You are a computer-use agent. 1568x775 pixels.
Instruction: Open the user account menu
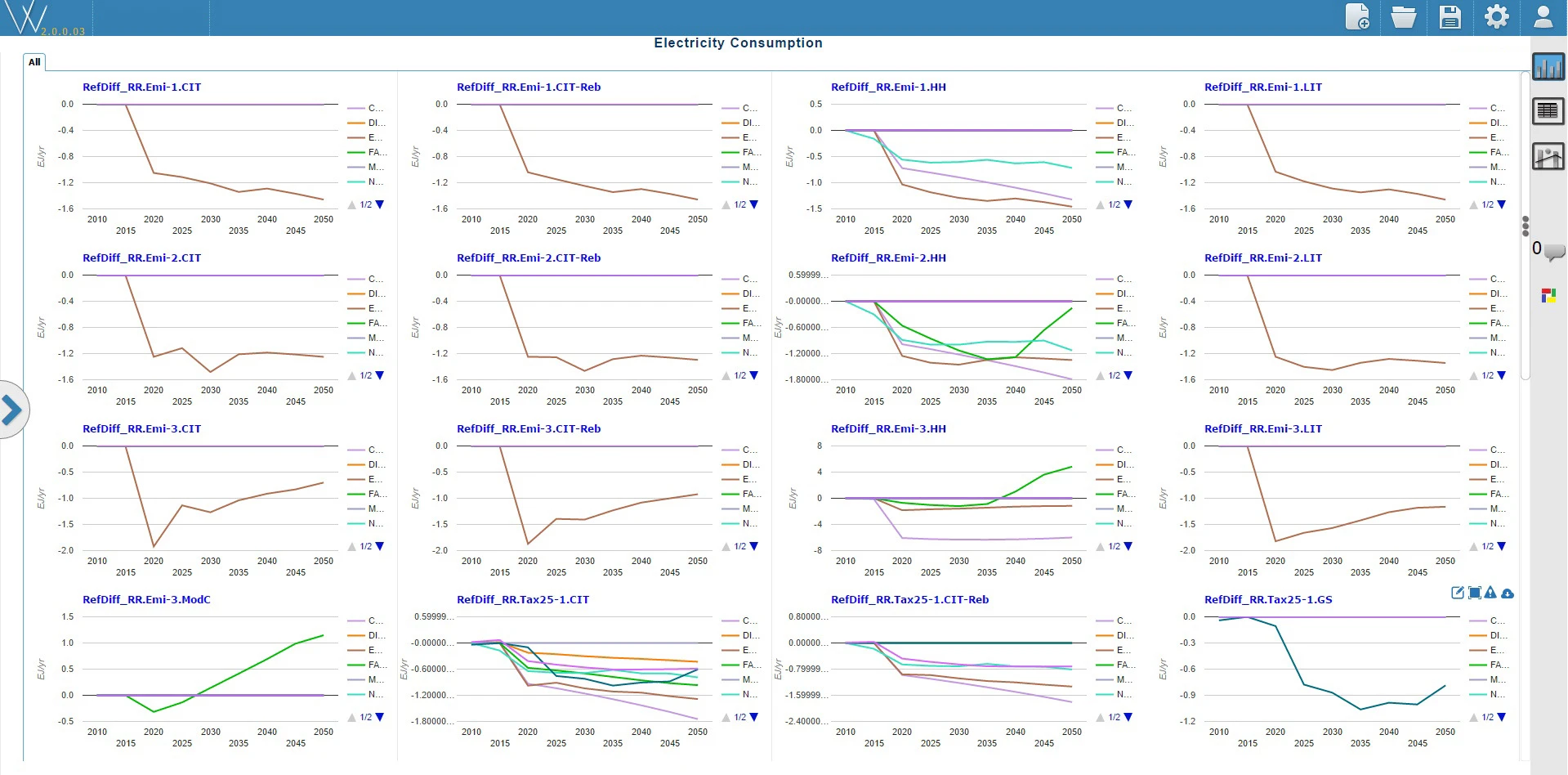[x=1543, y=16]
